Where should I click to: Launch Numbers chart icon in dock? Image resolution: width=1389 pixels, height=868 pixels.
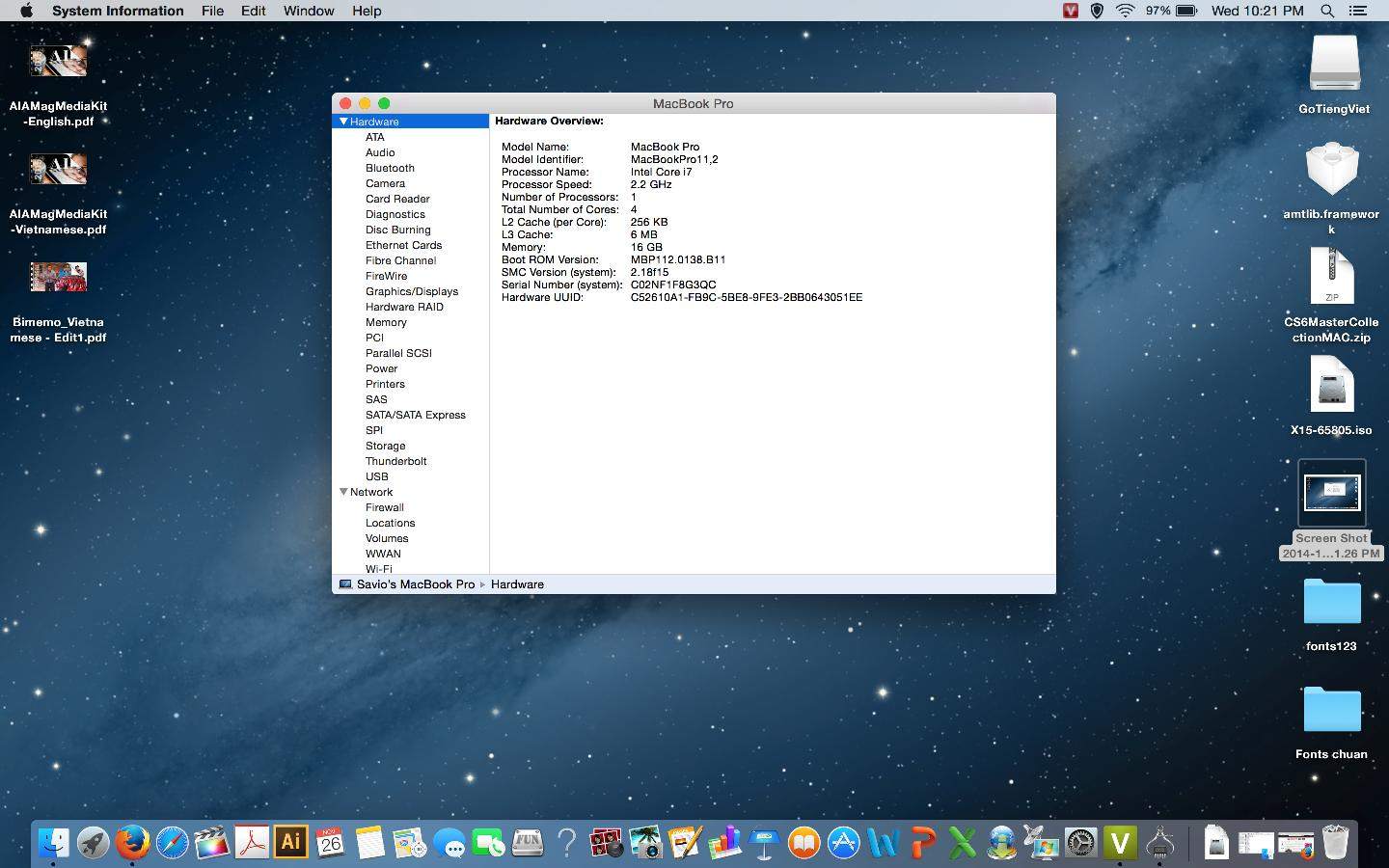tap(725, 843)
